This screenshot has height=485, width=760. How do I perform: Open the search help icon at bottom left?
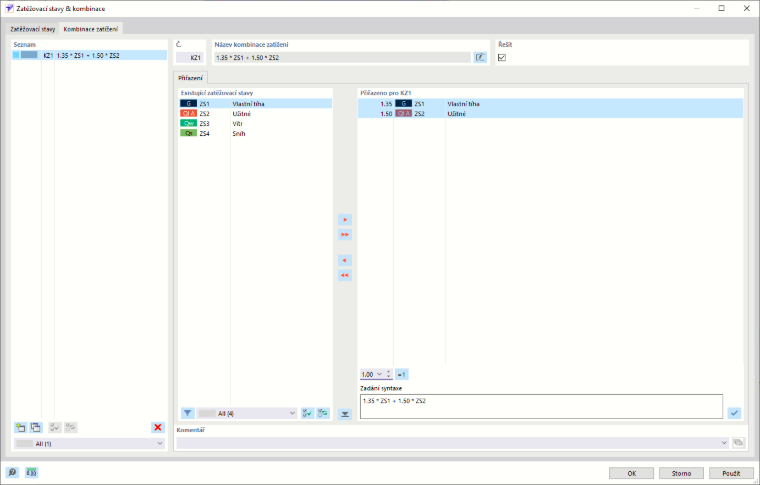click(x=12, y=472)
